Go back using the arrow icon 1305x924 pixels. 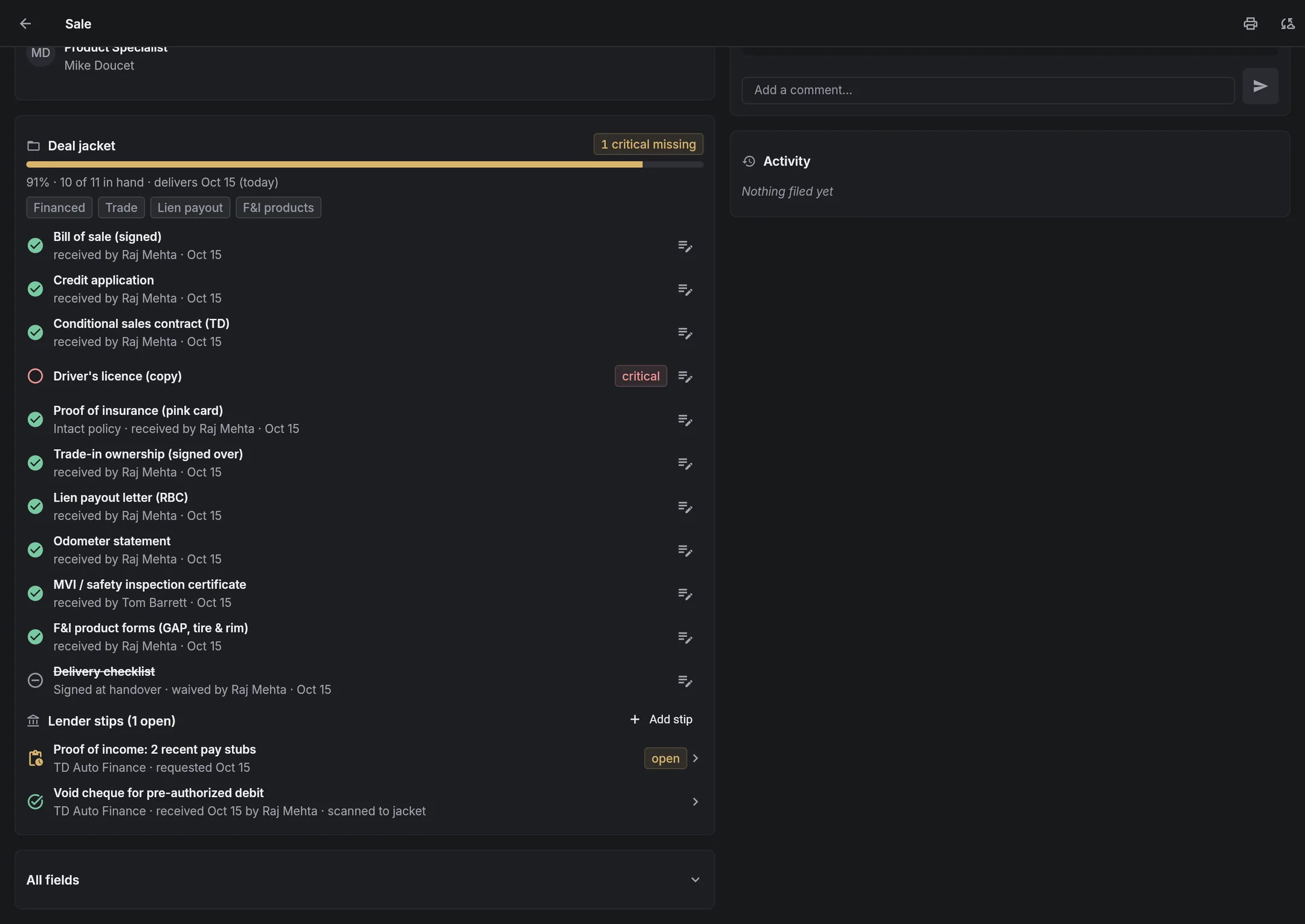click(25, 24)
